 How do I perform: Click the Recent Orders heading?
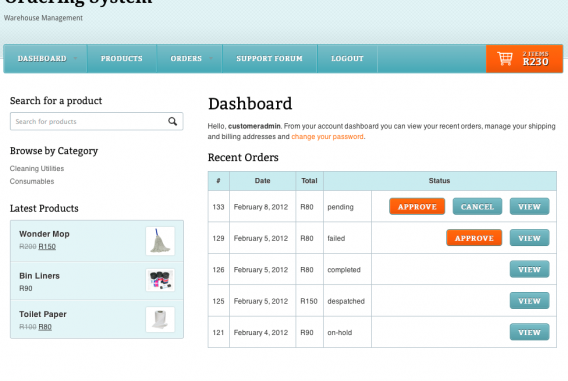tap(243, 158)
